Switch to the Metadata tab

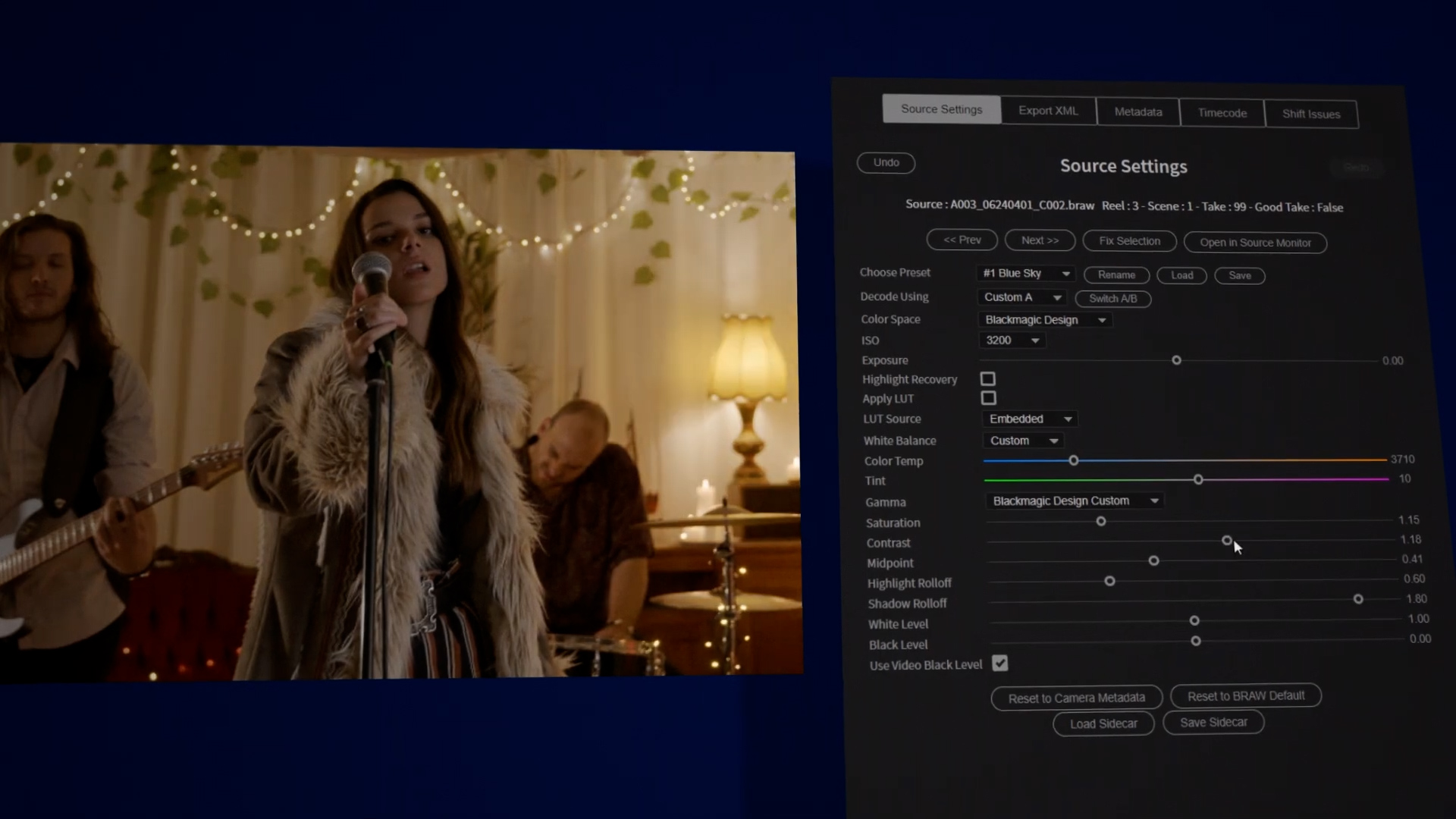coord(1138,111)
